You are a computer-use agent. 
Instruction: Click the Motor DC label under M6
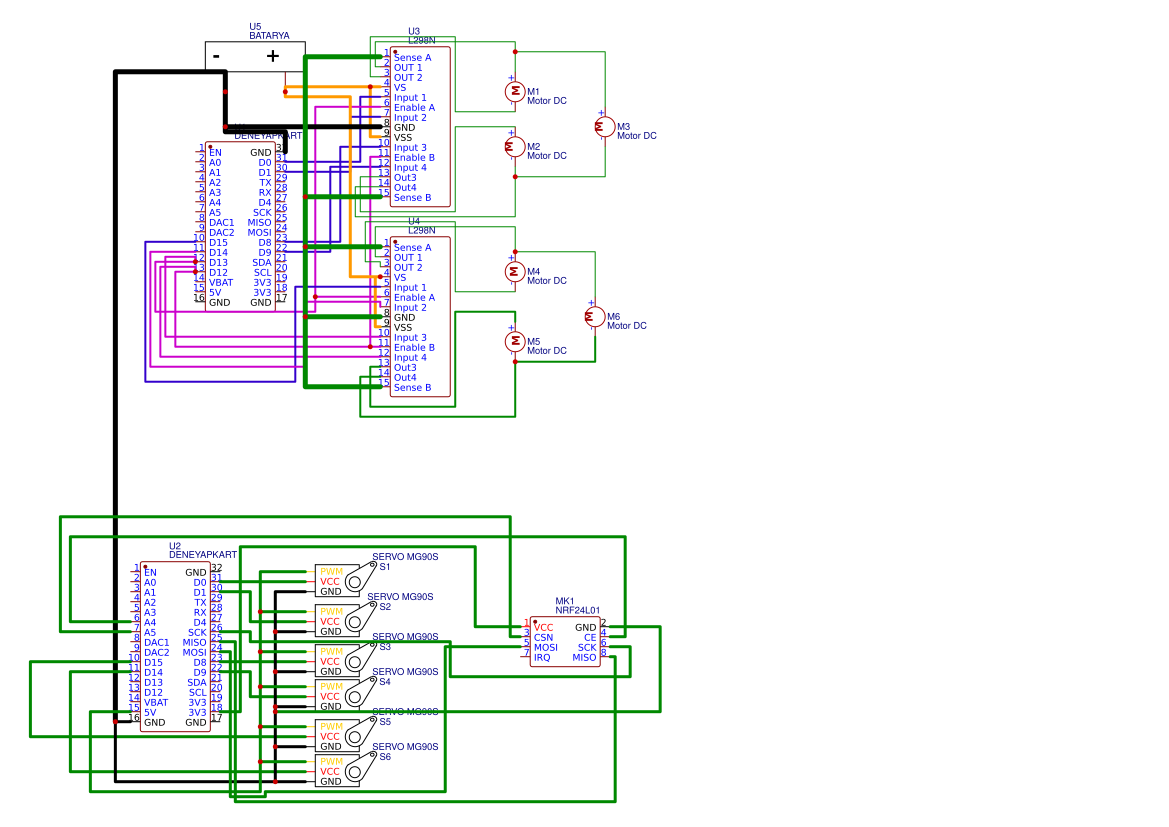pos(627,326)
